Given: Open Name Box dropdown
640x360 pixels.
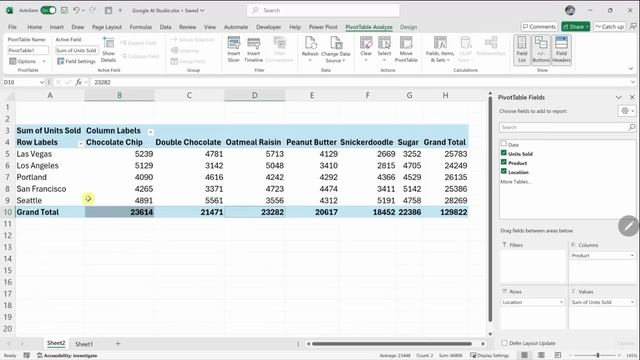Looking at the screenshot, I should (x=42, y=82).
